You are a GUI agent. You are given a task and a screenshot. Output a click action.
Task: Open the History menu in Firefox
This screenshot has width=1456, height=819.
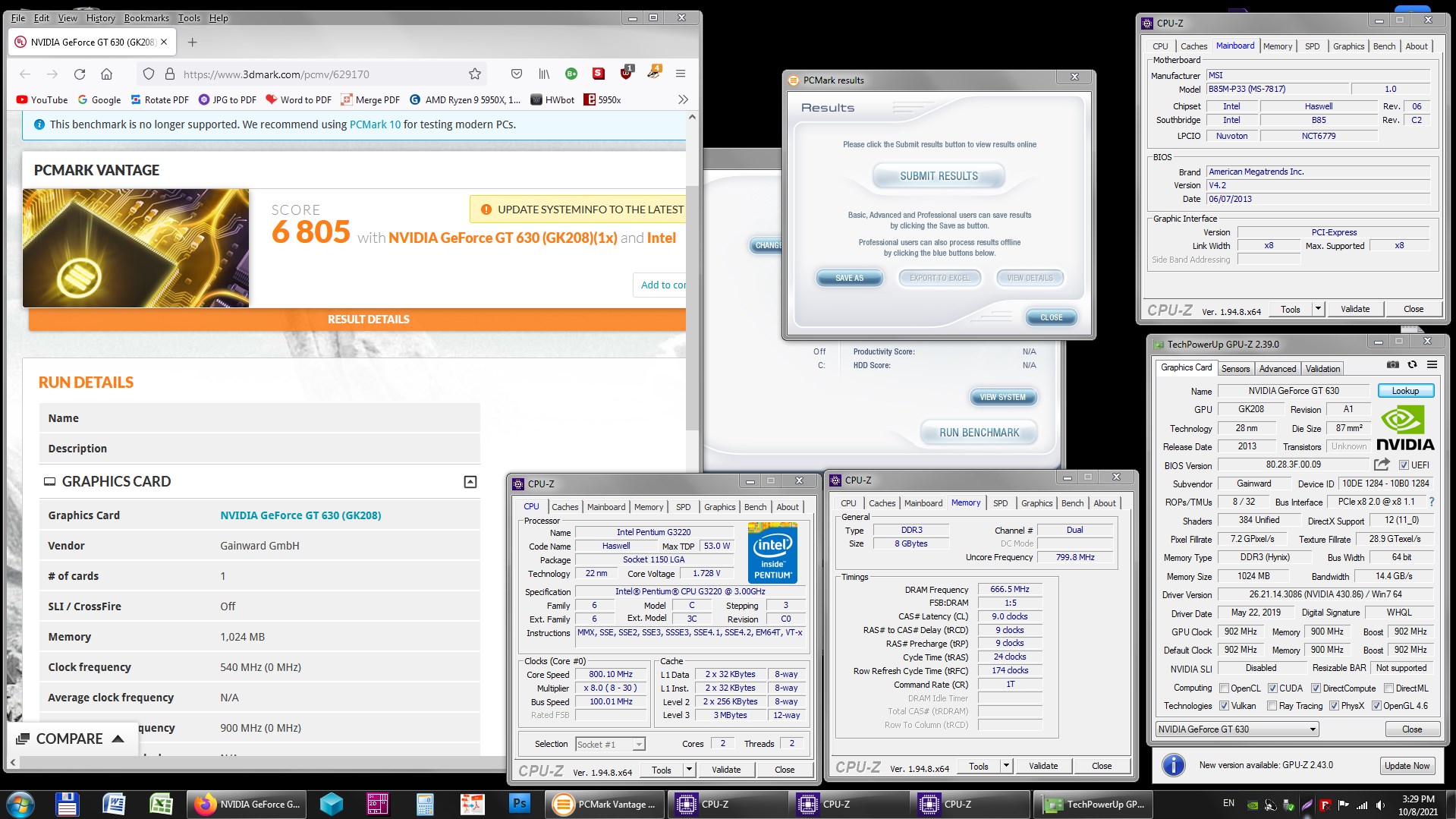(101, 18)
